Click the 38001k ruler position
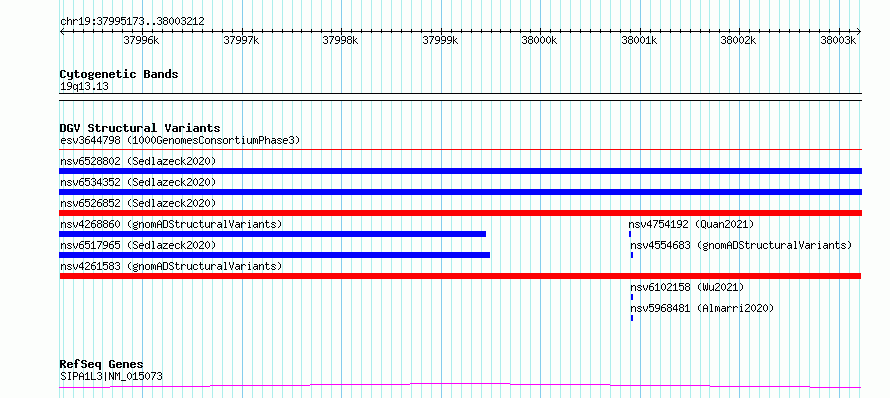Image resolution: width=890 pixels, height=398 pixels. [639, 40]
